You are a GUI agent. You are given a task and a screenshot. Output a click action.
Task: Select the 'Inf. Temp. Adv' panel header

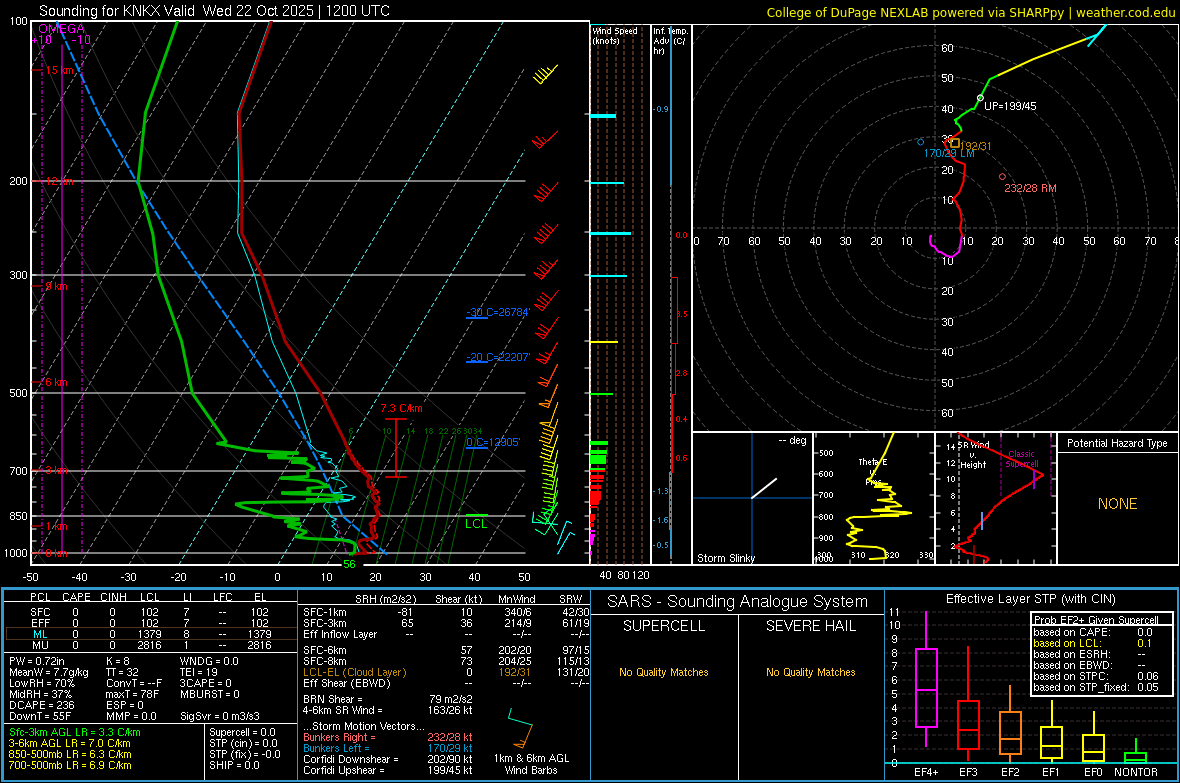[669, 41]
